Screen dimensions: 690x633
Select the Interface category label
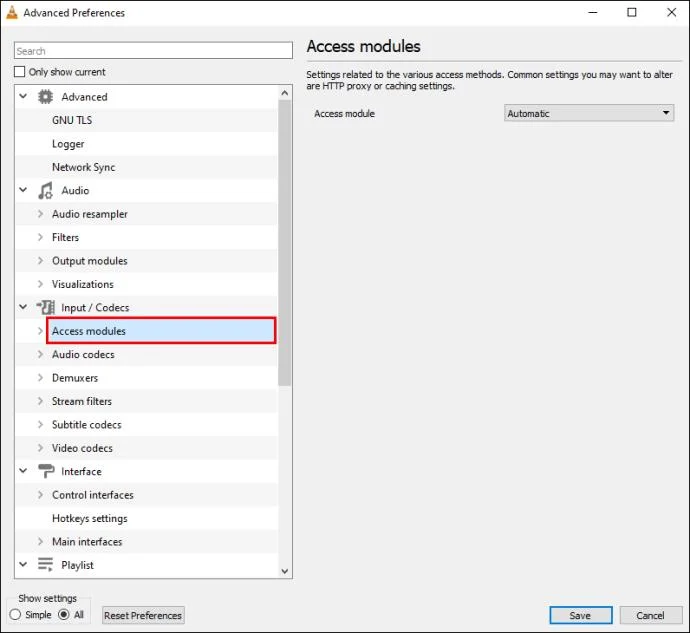point(81,471)
